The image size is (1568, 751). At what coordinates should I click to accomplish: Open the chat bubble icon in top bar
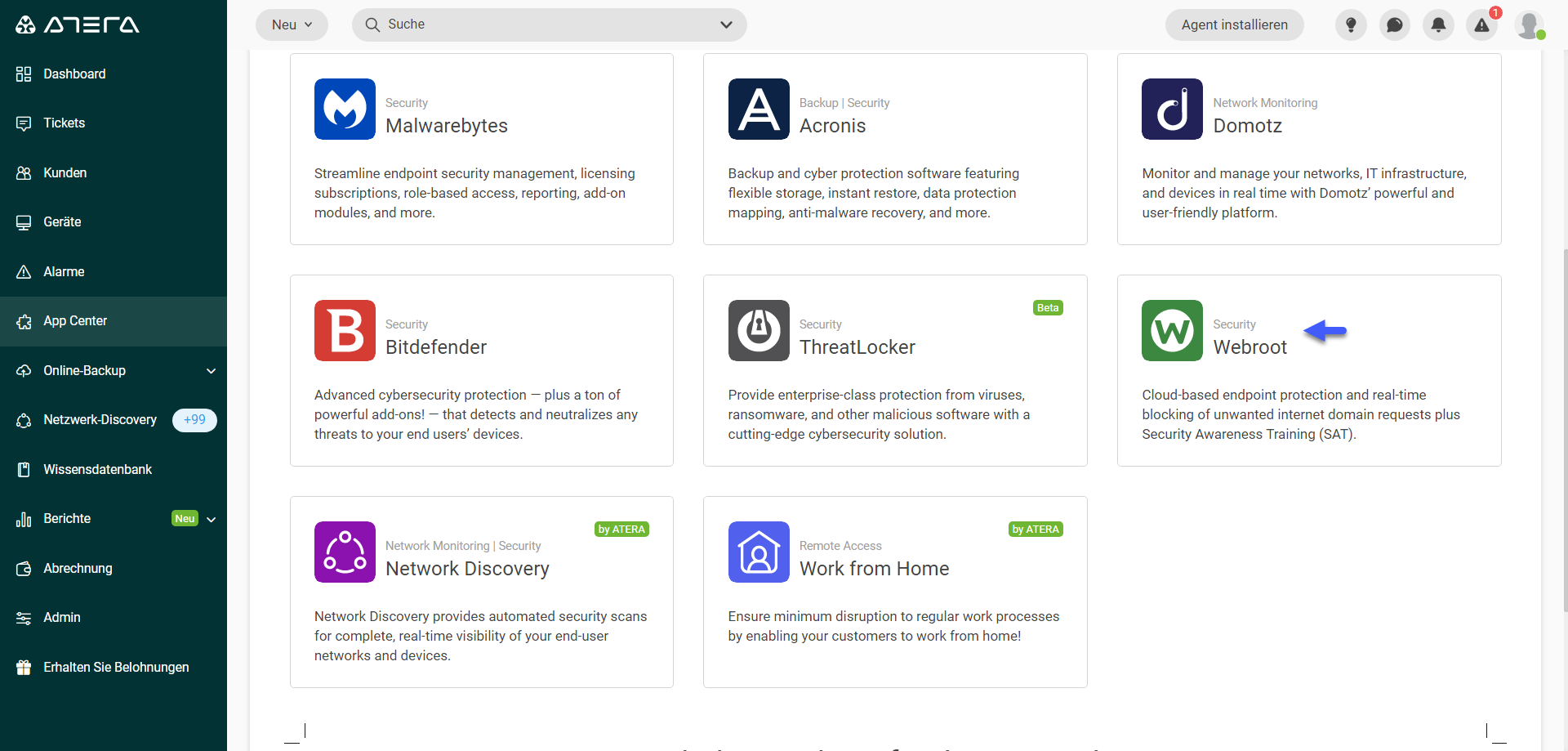(x=1395, y=25)
